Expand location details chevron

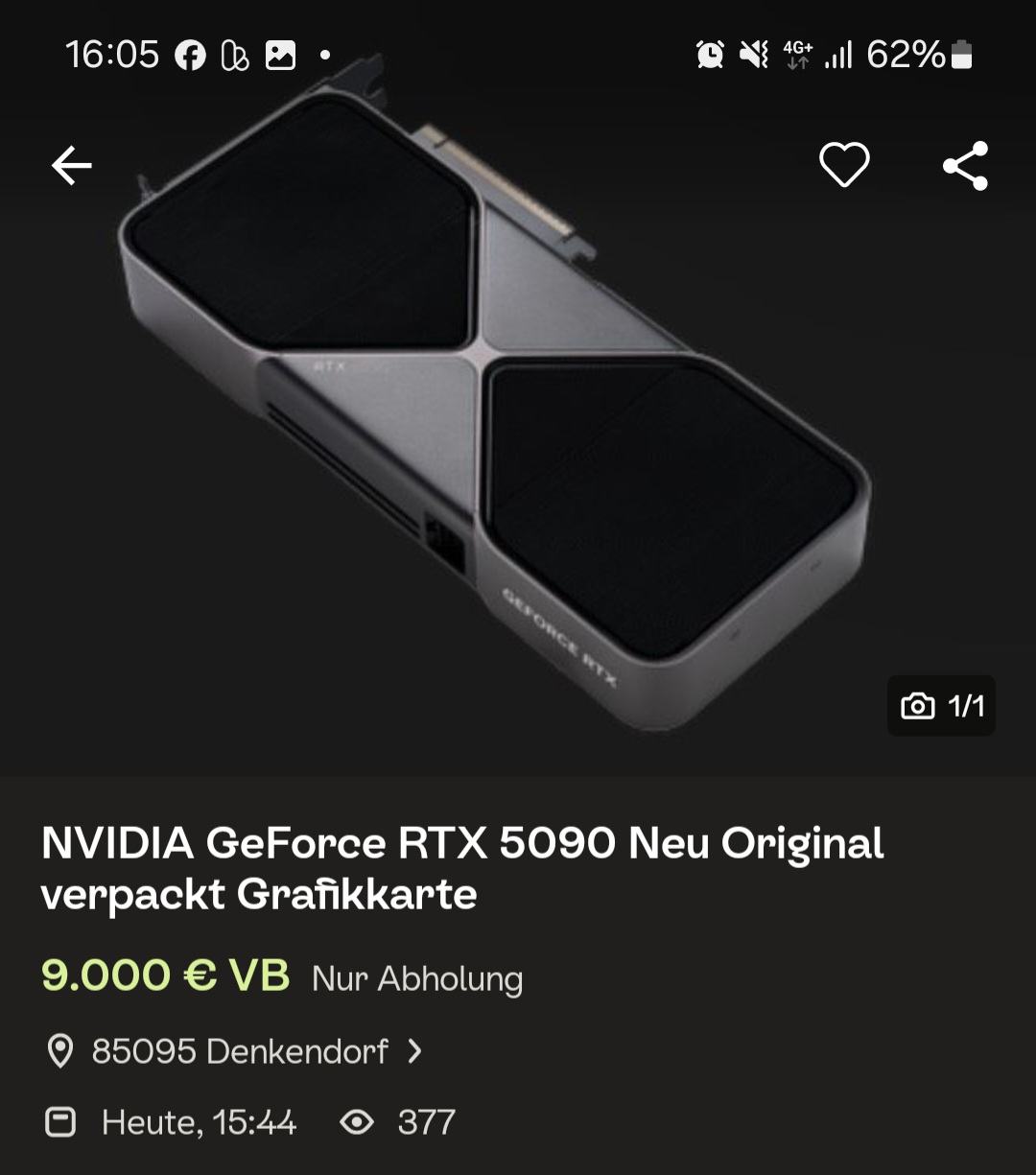point(414,1051)
